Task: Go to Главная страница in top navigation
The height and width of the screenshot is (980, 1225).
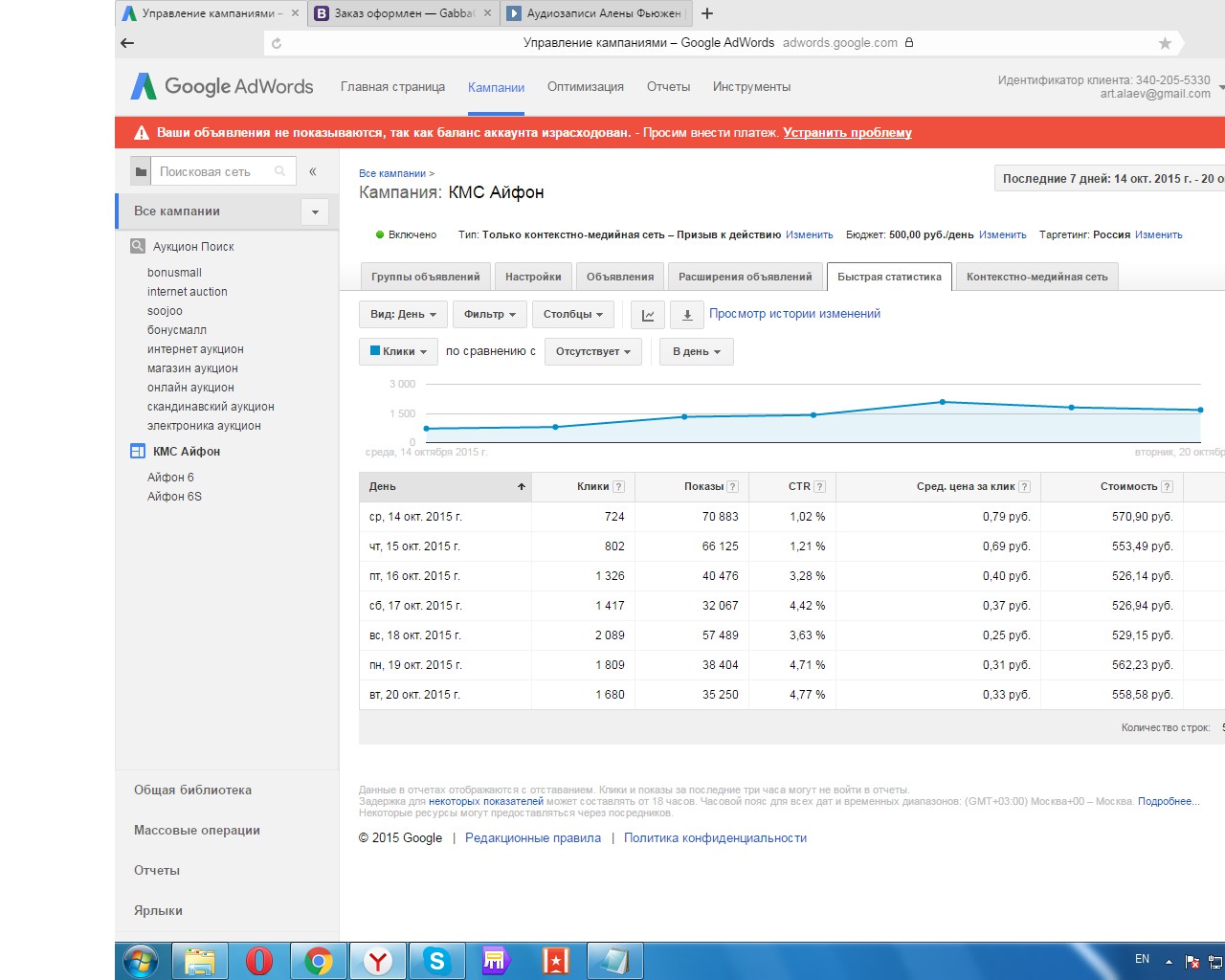Action: 392,87
